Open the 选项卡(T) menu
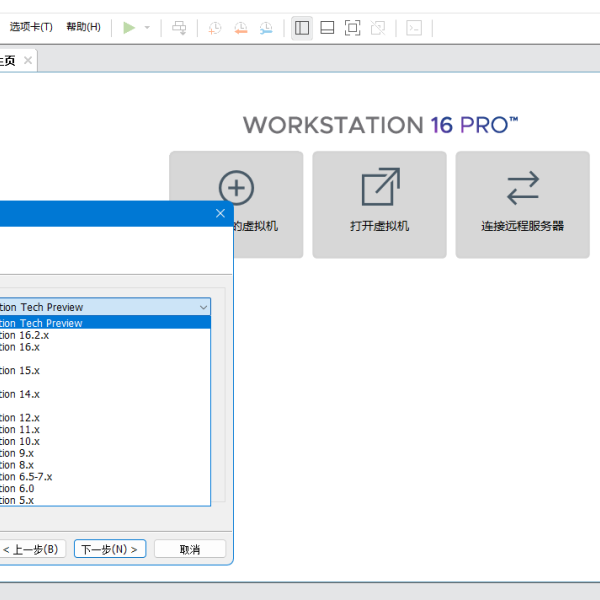The image size is (600, 600). coord(31,27)
